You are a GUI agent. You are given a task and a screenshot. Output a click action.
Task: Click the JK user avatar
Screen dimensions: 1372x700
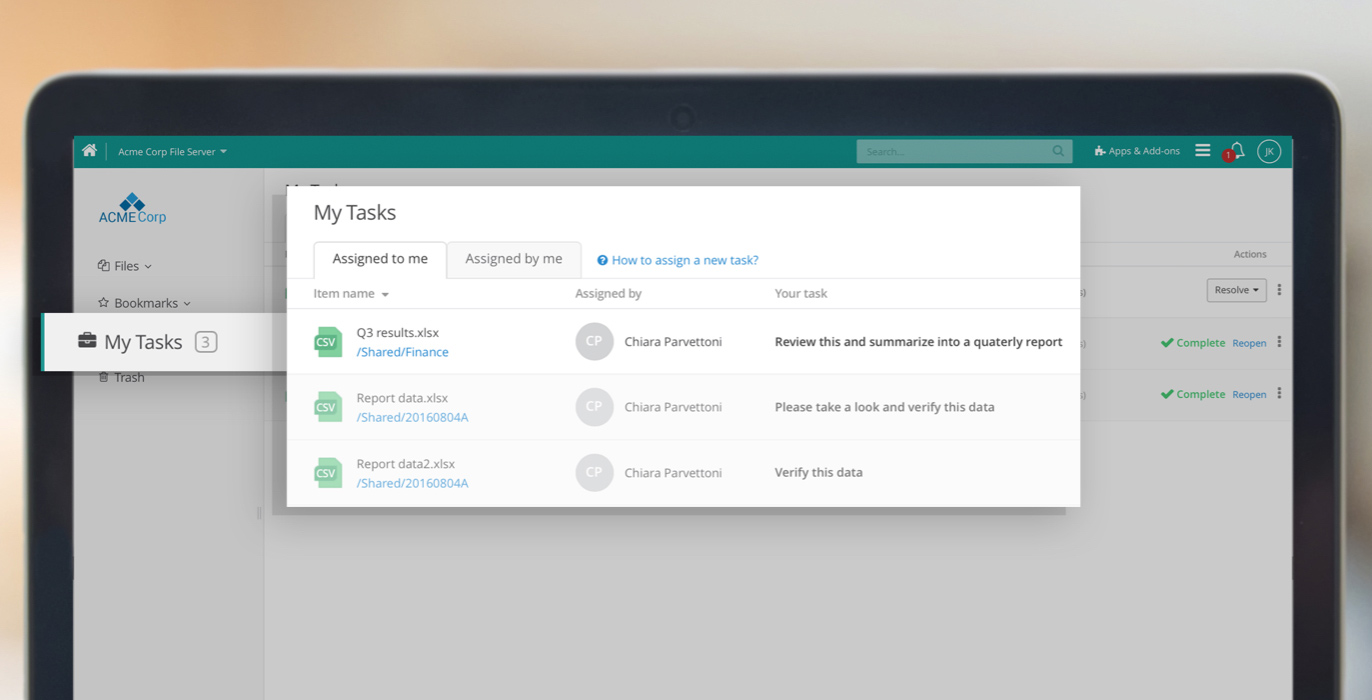(1268, 151)
